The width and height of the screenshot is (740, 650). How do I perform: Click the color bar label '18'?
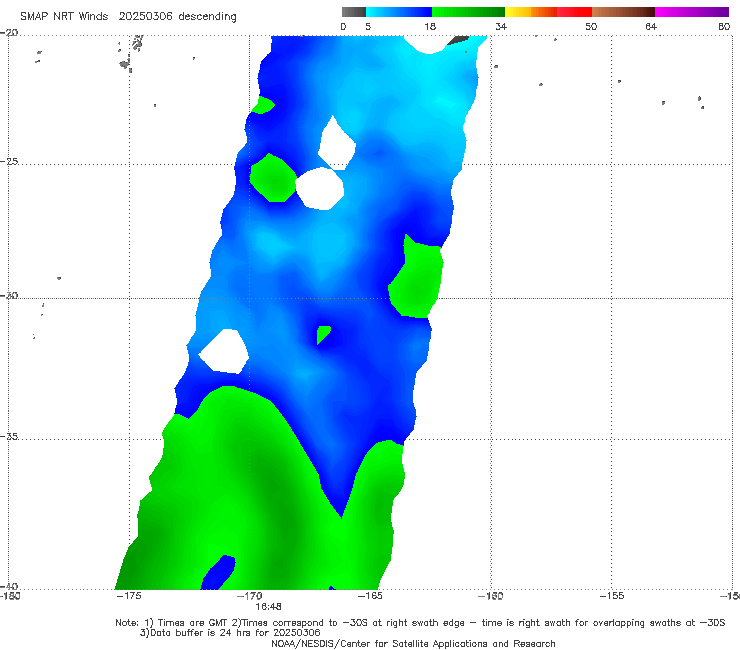click(x=430, y=27)
